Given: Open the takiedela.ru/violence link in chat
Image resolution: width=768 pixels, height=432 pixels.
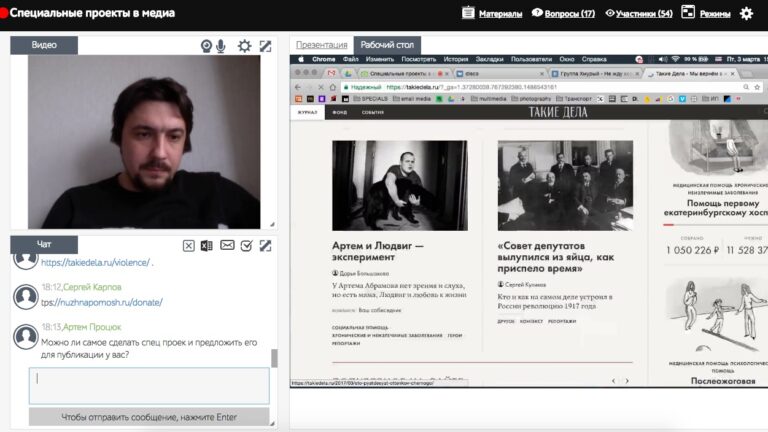Looking at the screenshot, I should (x=95, y=263).
